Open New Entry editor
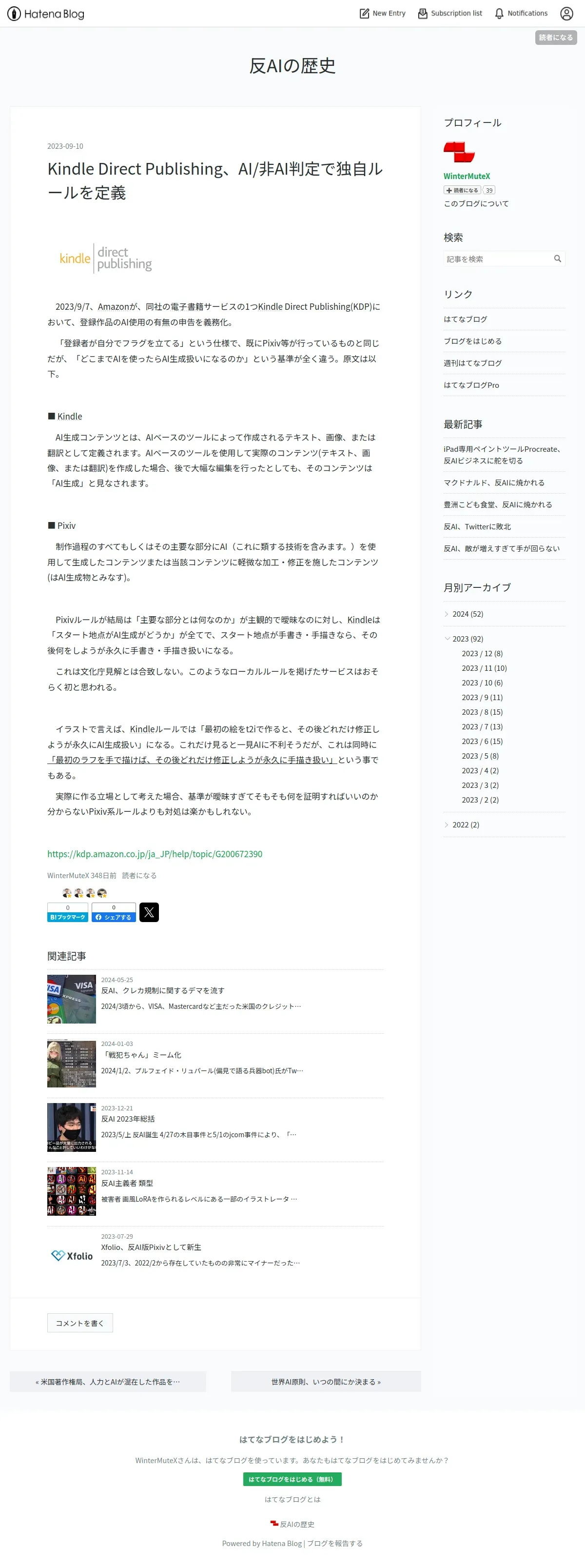Screen dimensions: 585x1568 coord(383,13)
